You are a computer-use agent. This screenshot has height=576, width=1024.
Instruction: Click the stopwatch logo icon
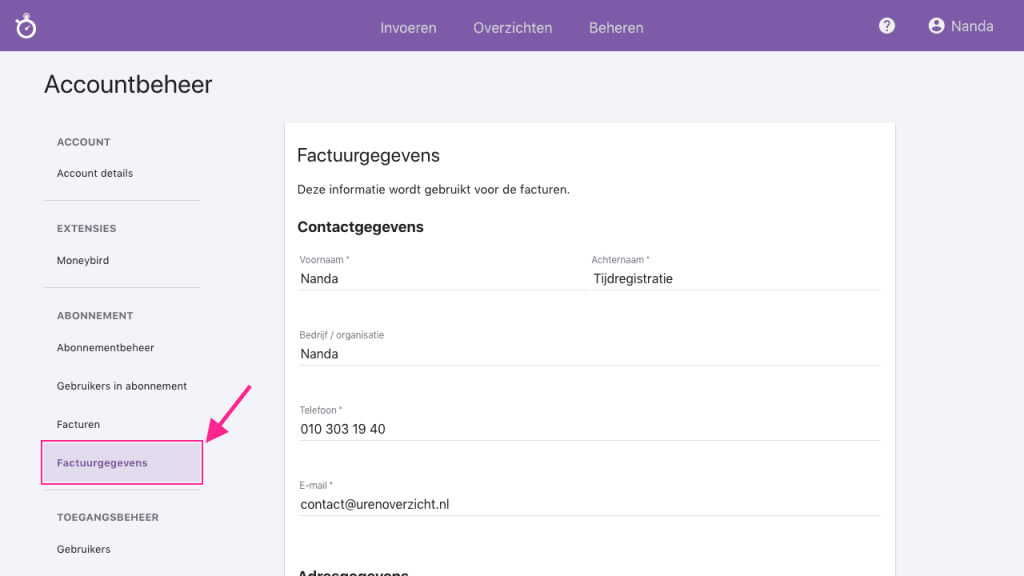[x=26, y=27]
